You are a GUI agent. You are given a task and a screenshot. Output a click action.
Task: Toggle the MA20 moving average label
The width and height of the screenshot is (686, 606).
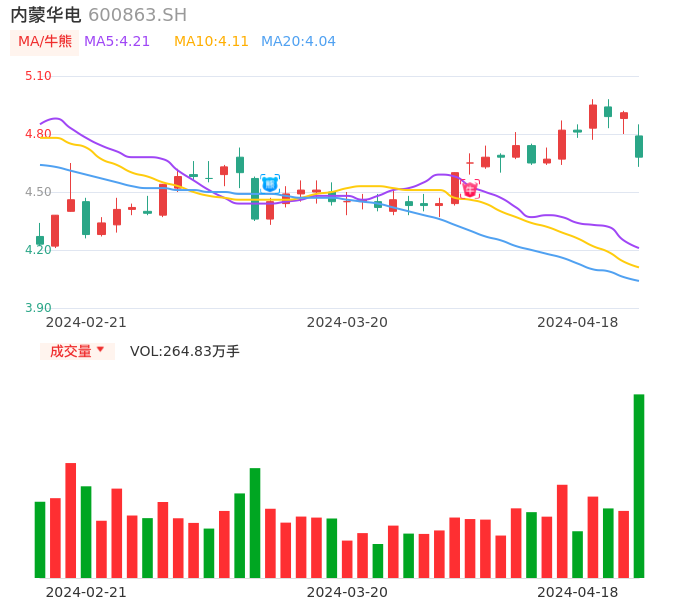coord(298,42)
